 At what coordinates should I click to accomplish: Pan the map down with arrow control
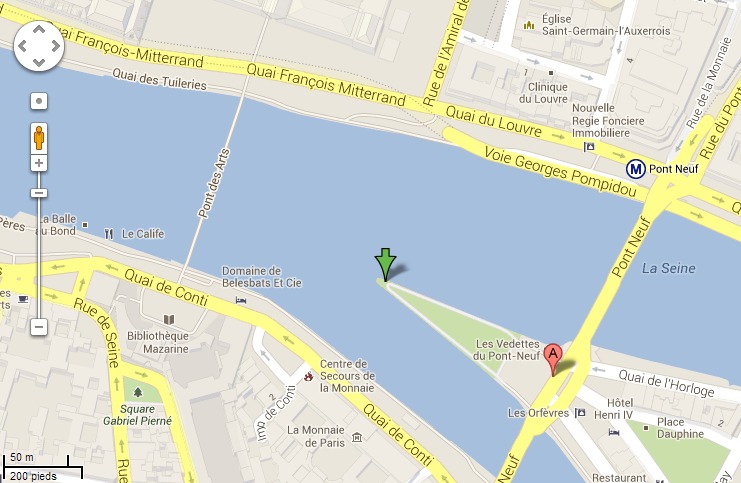point(39,62)
